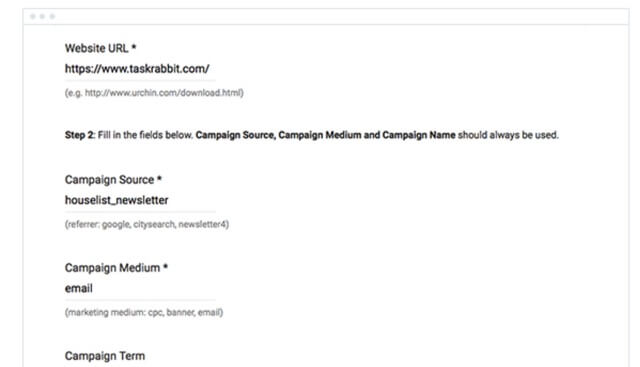Screen dimensions: 640x367
Task: Select the Campaign Medium label
Action: (112, 268)
